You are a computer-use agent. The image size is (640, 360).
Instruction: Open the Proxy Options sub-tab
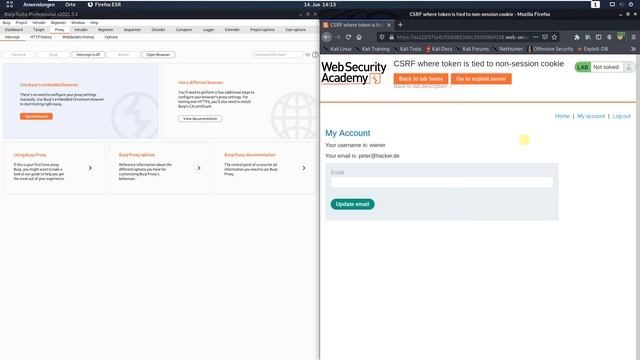(111, 37)
